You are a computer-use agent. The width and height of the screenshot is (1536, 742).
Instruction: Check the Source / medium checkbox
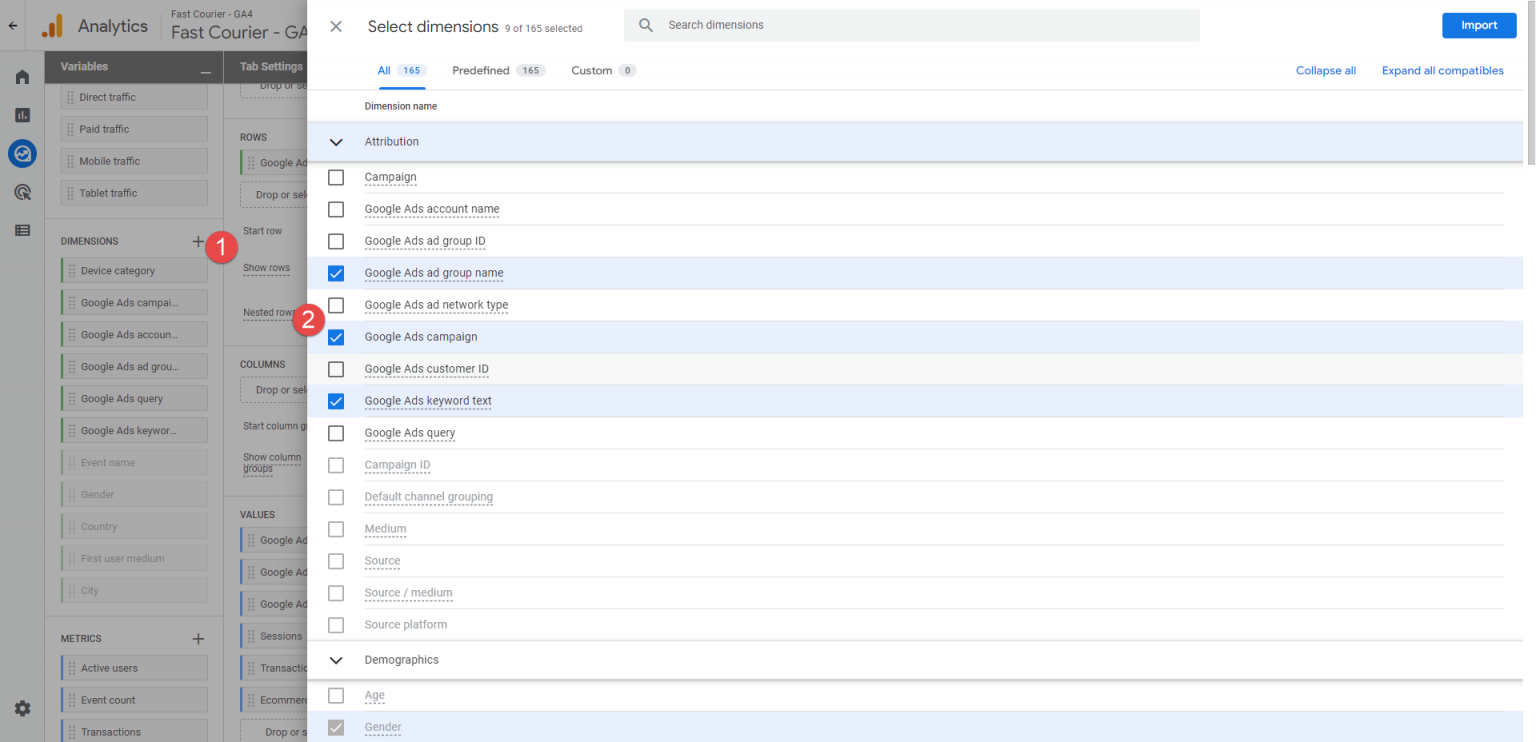(x=336, y=593)
